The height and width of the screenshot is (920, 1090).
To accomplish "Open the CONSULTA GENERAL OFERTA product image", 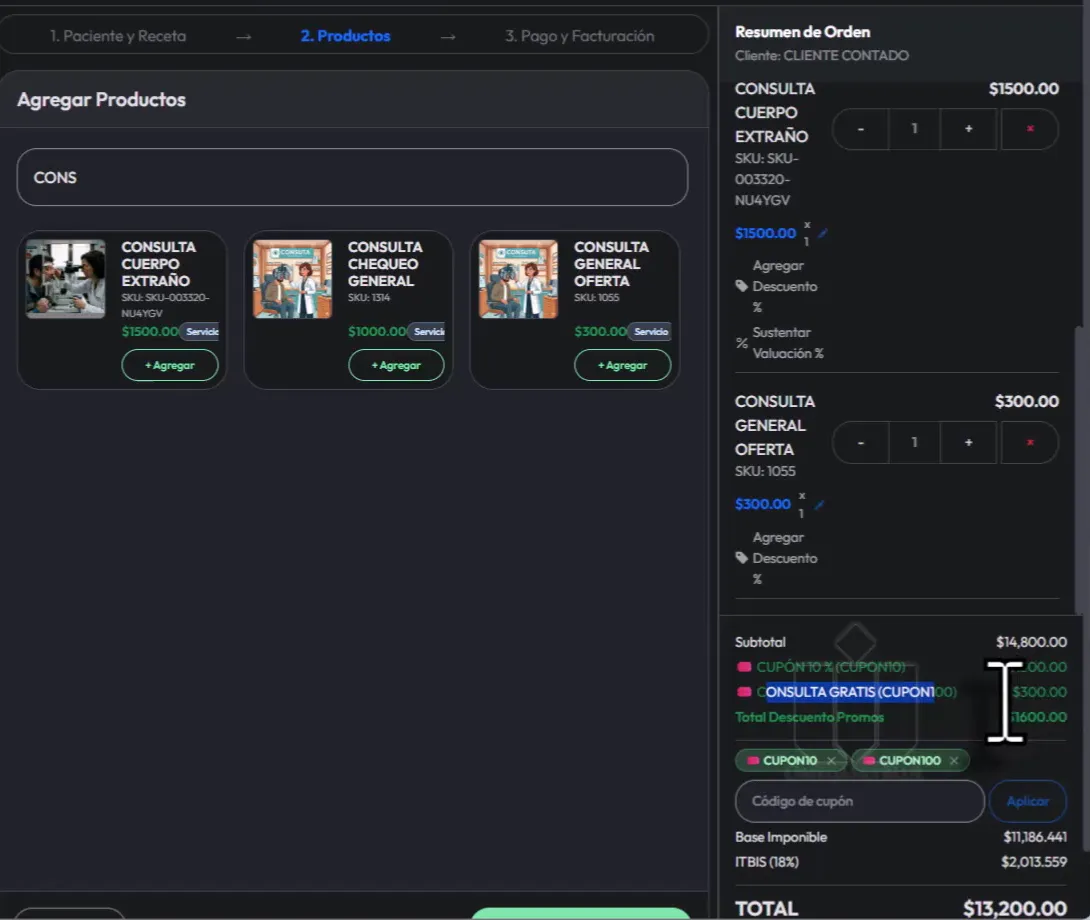I will (x=519, y=279).
